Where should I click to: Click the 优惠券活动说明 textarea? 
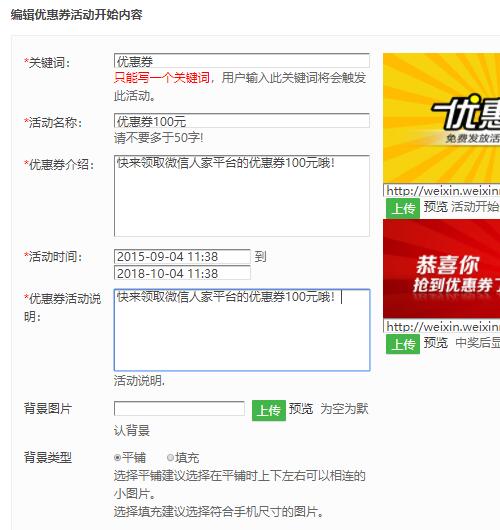(x=242, y=330)
